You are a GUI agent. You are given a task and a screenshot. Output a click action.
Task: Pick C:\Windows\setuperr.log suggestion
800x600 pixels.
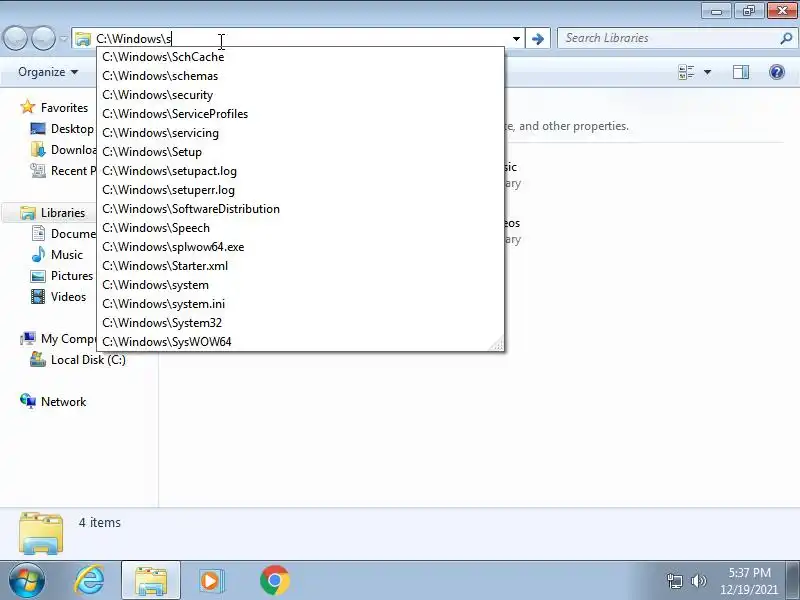pos(301,190)
